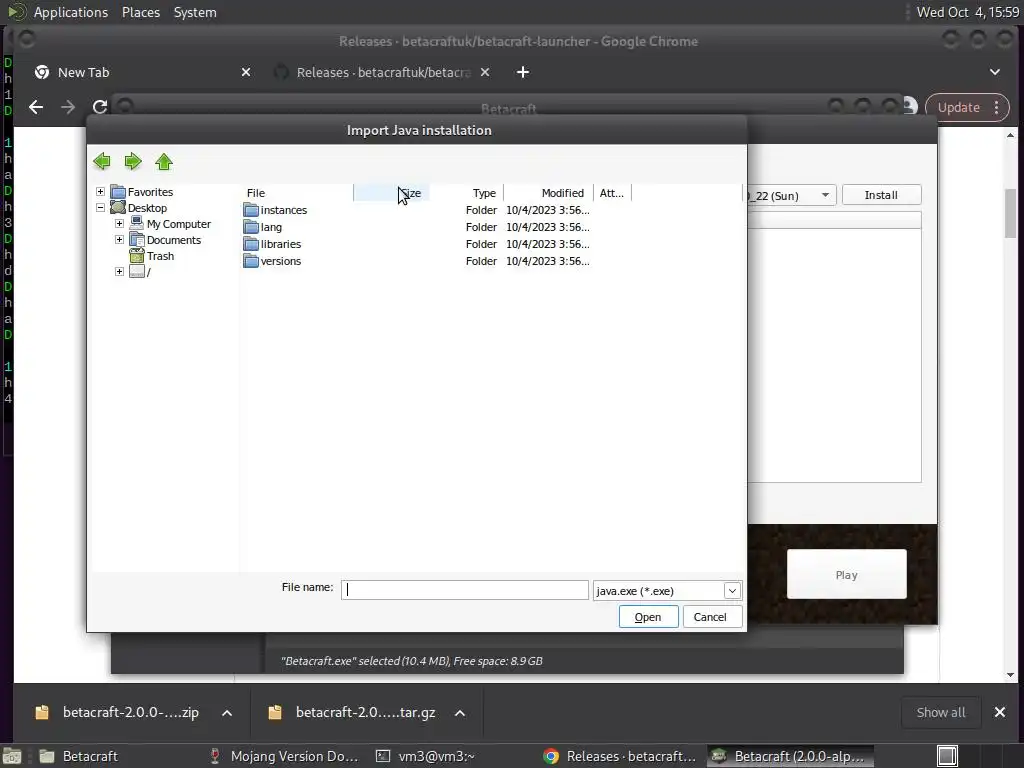Expand the root '/' tree node
This screenshot has width=1024, height=768.
point(120,272)
